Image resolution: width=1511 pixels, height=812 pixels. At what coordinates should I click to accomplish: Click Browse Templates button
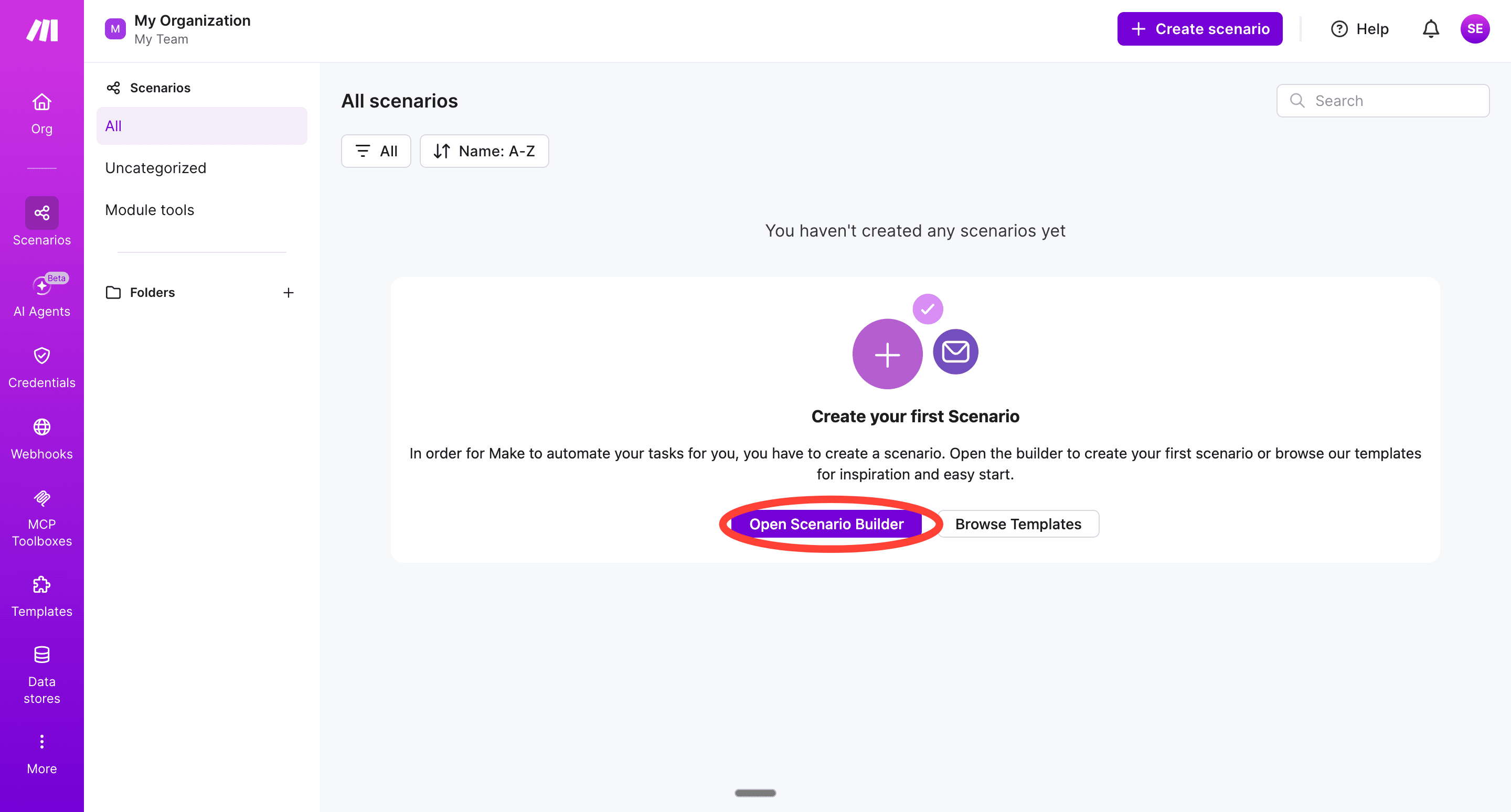(x=1018, y=524)
